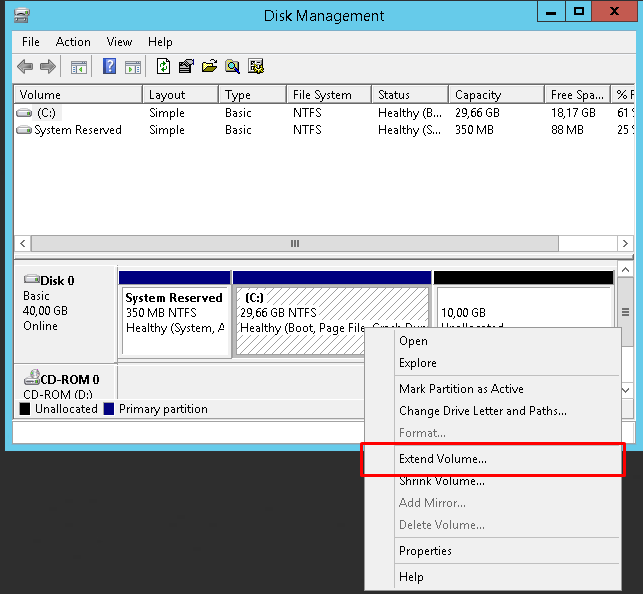Select the 10,00 GB unallocated space block
643x594 pixels.
[524, 299]
